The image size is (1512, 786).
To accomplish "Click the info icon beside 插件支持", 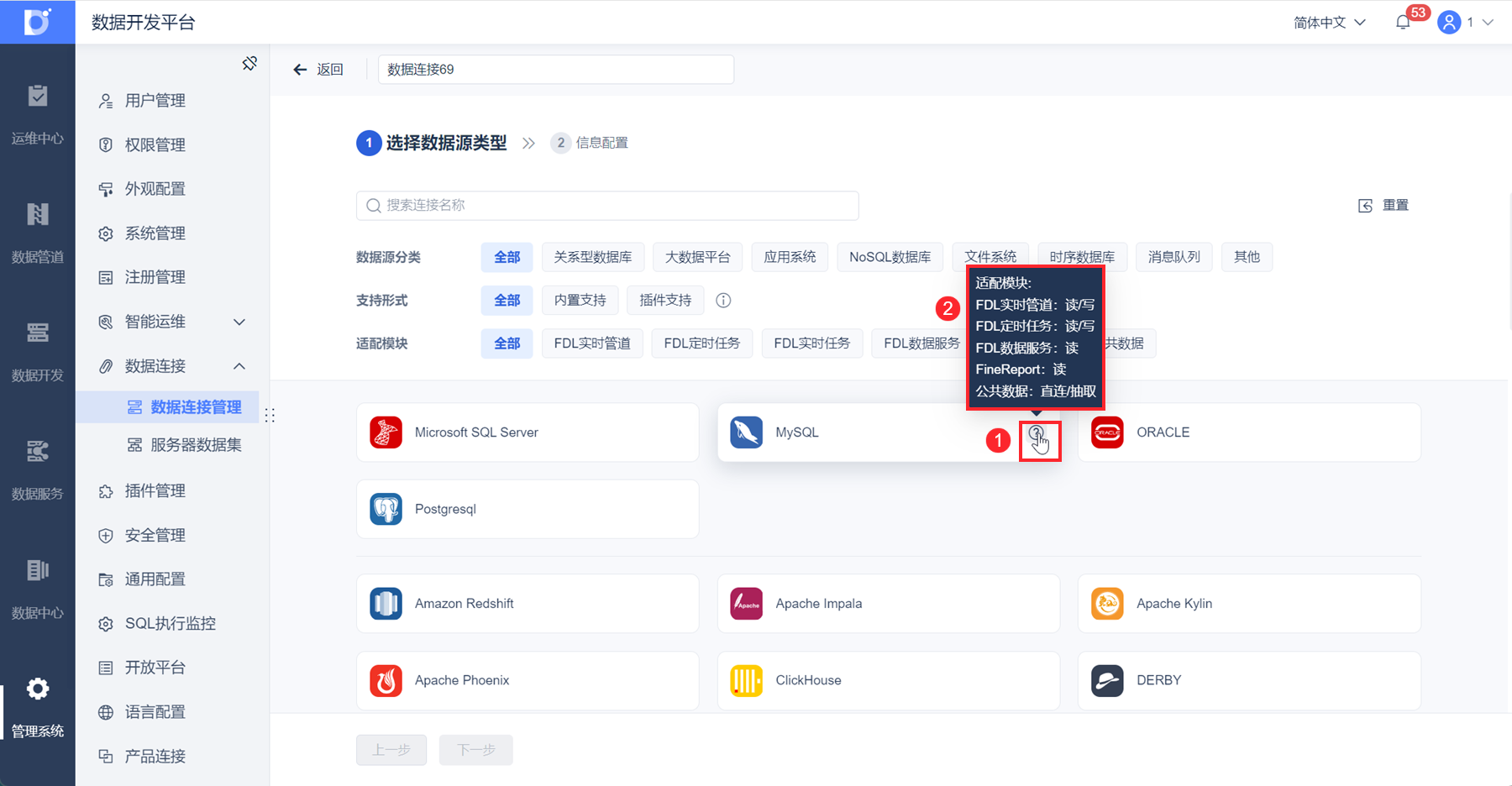I will [723, 301].
